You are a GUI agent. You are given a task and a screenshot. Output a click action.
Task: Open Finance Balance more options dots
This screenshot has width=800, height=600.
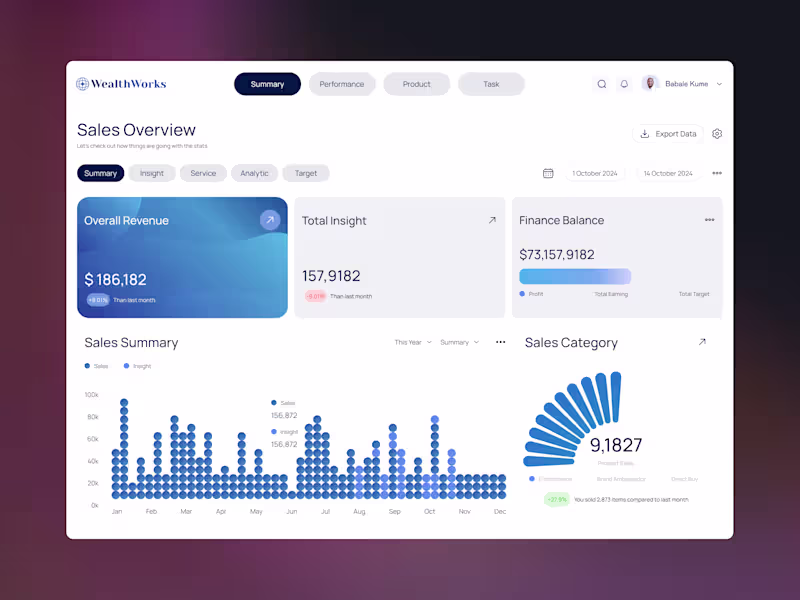709,220
